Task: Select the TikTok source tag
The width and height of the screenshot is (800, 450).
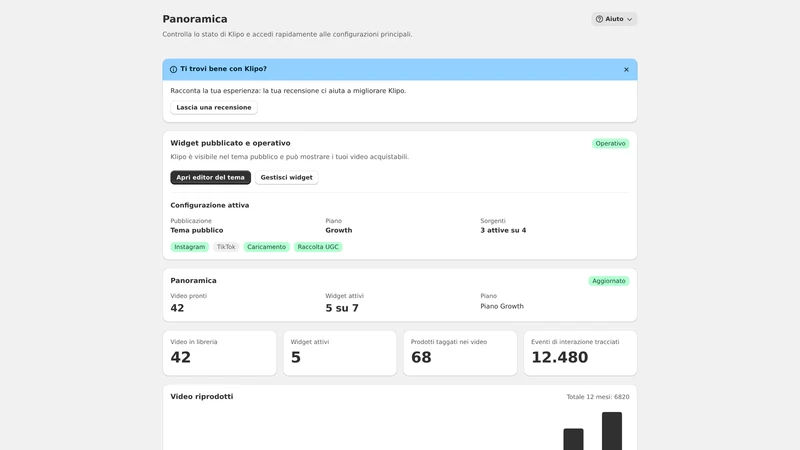Action: tap(226, 247)
